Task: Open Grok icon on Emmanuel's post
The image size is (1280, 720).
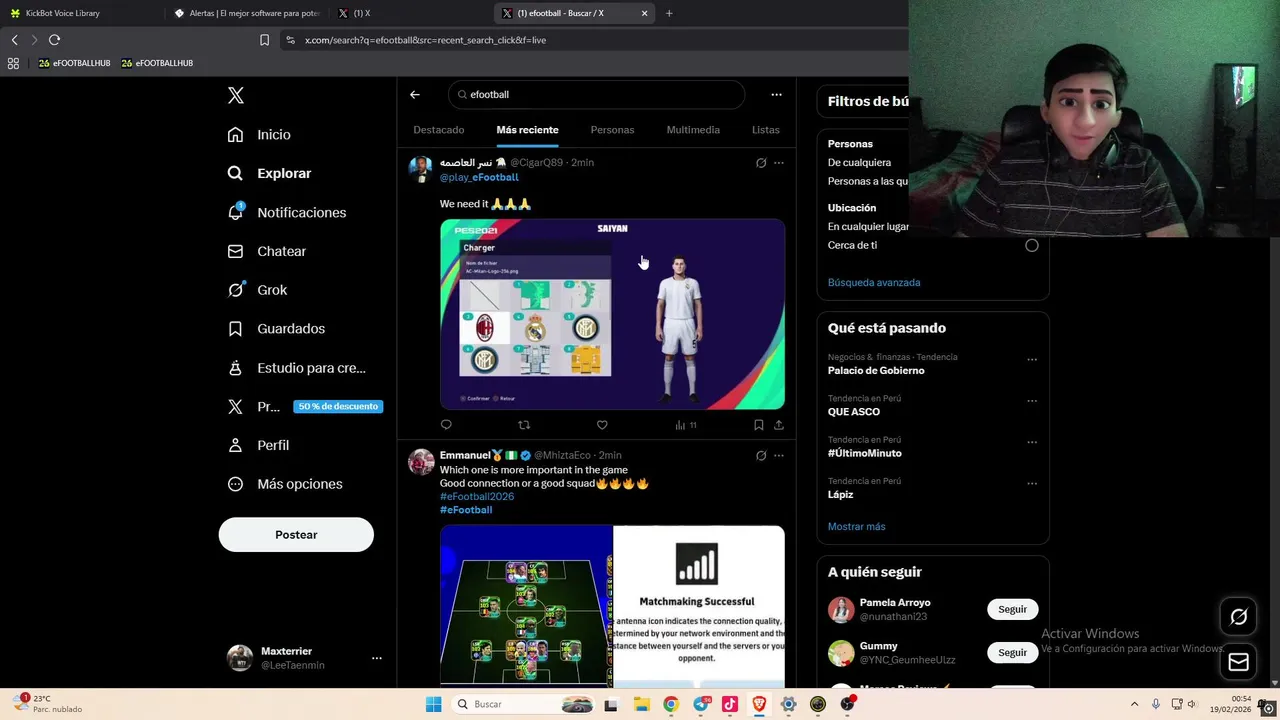Action: point(761,456)
